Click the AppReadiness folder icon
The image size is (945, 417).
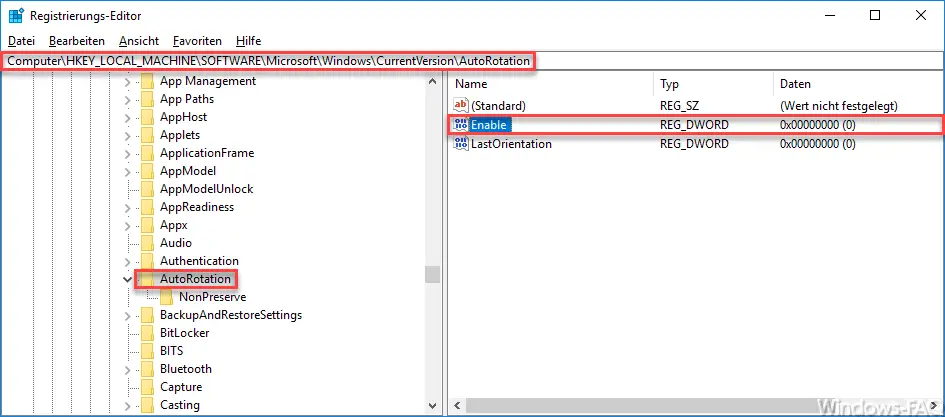[147, 207]
